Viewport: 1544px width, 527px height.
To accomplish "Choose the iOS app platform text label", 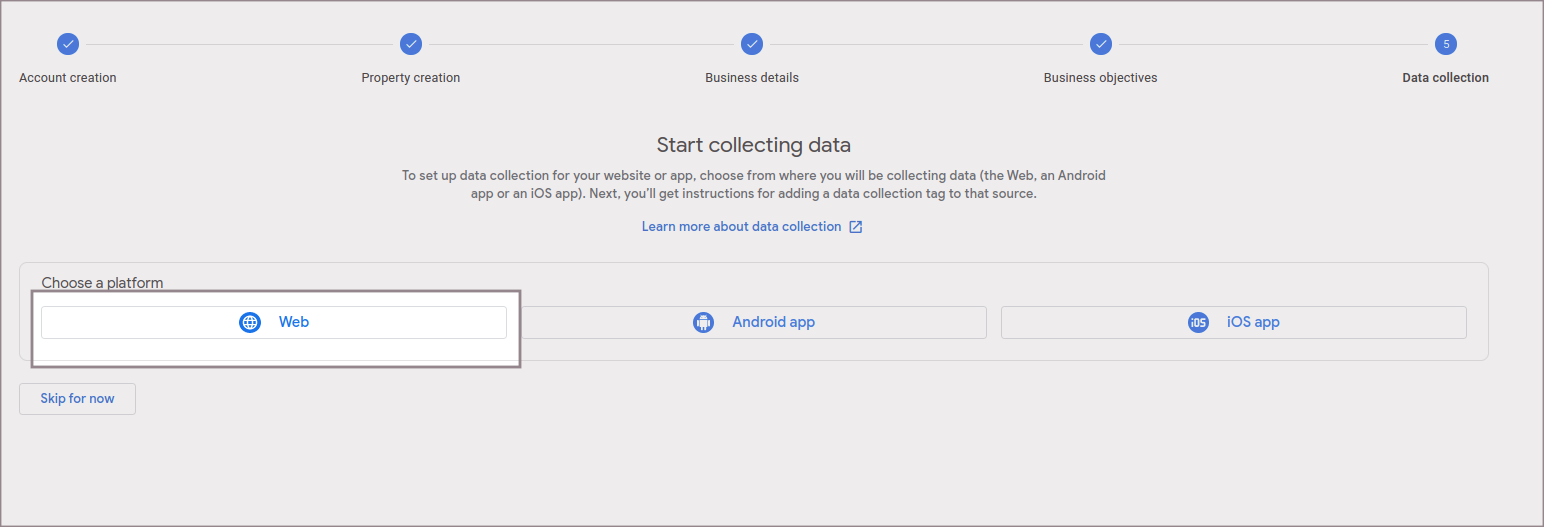I will pos(1253,322).
